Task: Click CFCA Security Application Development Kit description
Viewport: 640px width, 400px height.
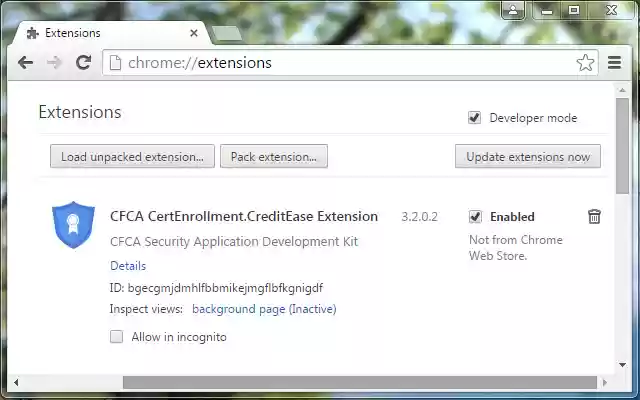Action: pyautogui.click(x=234, y=241)
